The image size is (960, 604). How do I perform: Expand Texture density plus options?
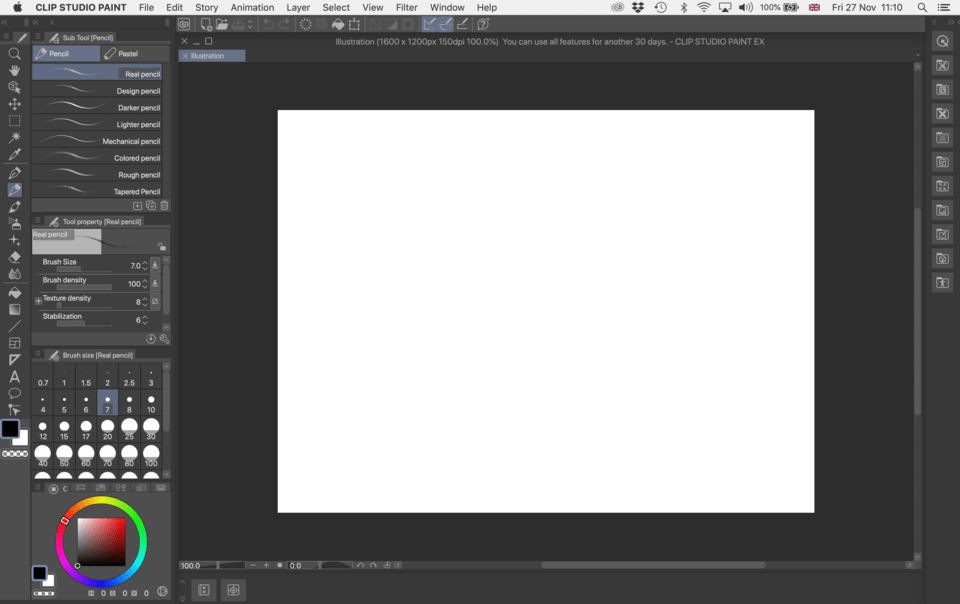pos(38,300)
